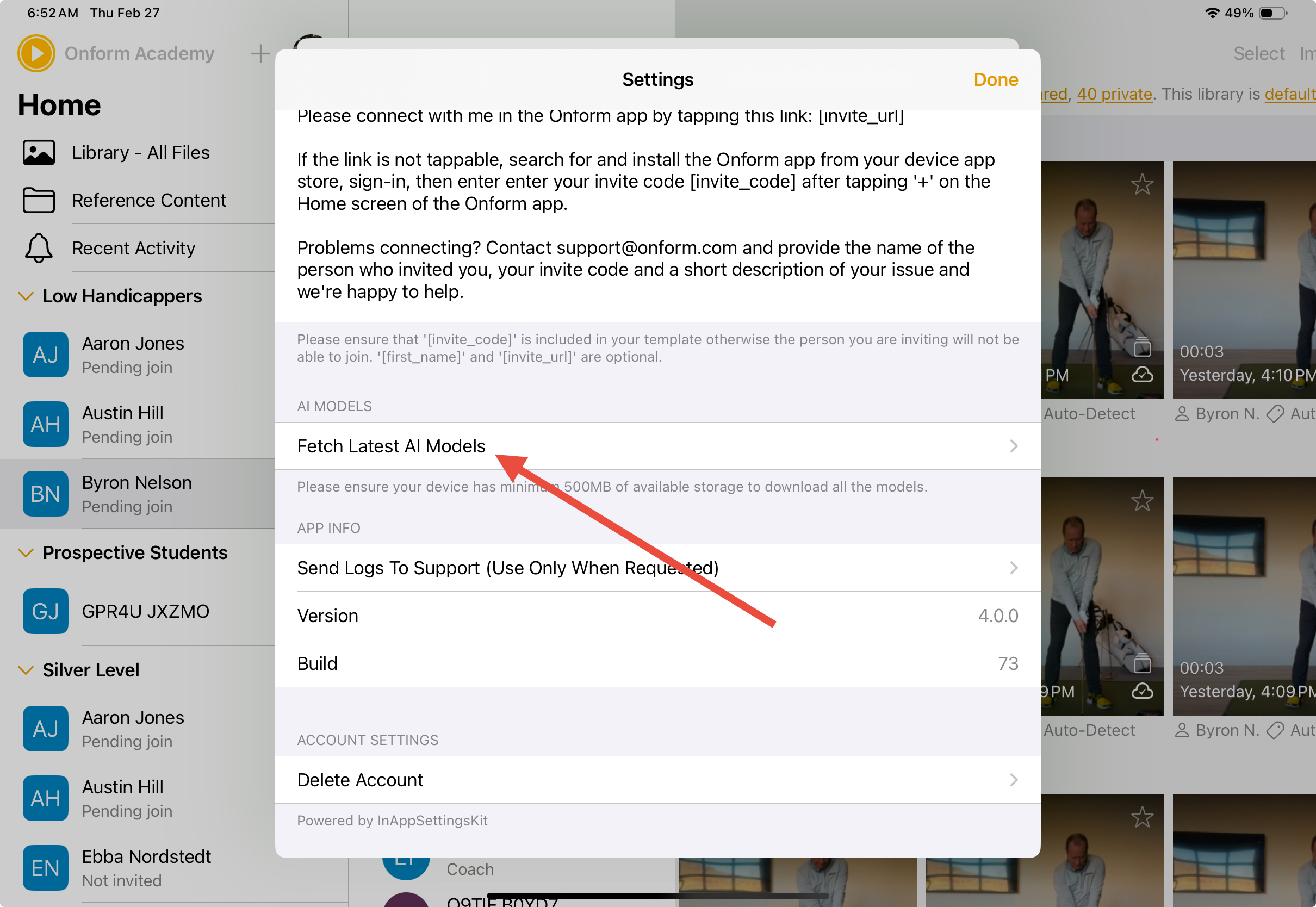The height and width of the screenshot is (907, 1316).
Task: Tap Select in top right toolbar
Action: 1258,53
